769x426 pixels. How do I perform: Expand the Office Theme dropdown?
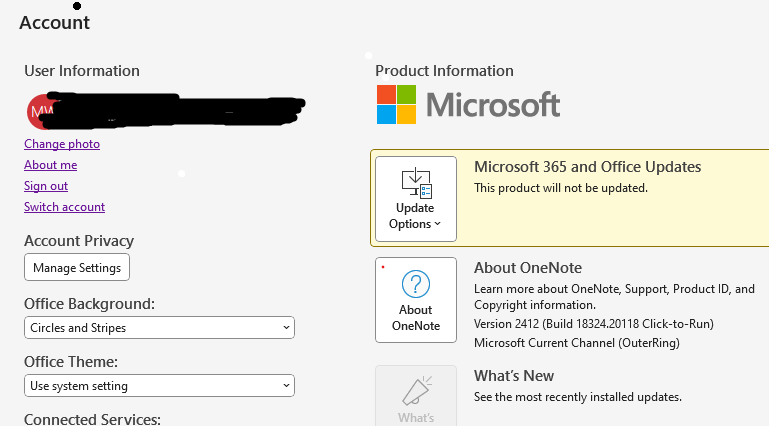click(x=159, y=386)
